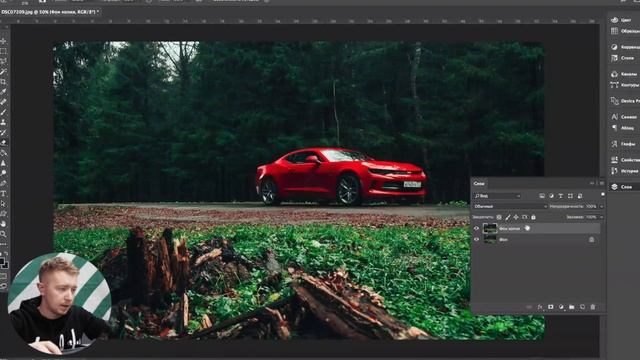Open the История panel

pyautogui.click(x=624, y=171)
